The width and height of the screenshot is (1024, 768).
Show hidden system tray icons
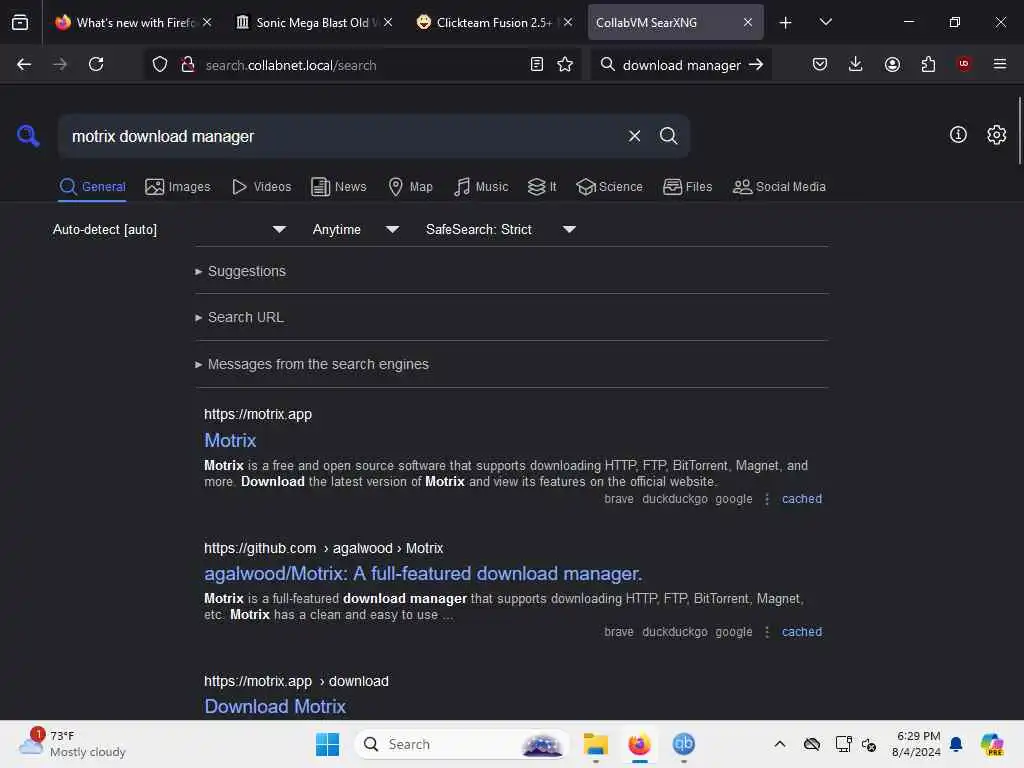coord(779,744)
